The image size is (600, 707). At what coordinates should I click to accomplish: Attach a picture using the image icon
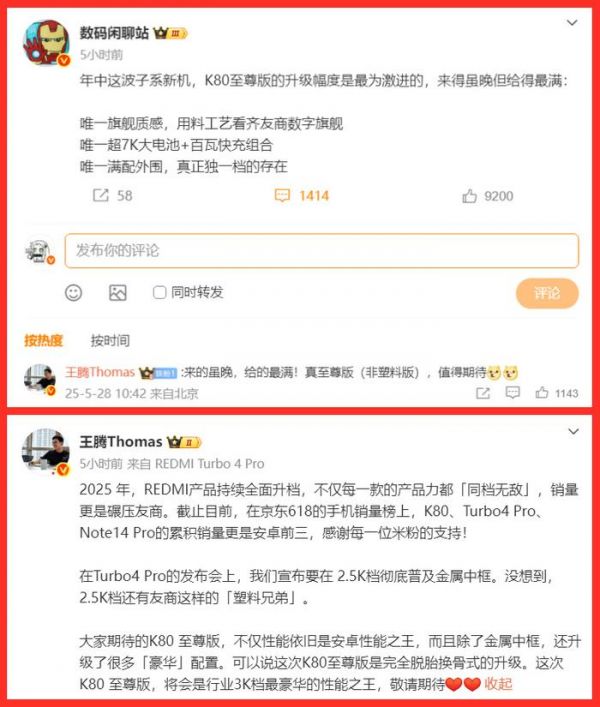[x=118, y=293]
